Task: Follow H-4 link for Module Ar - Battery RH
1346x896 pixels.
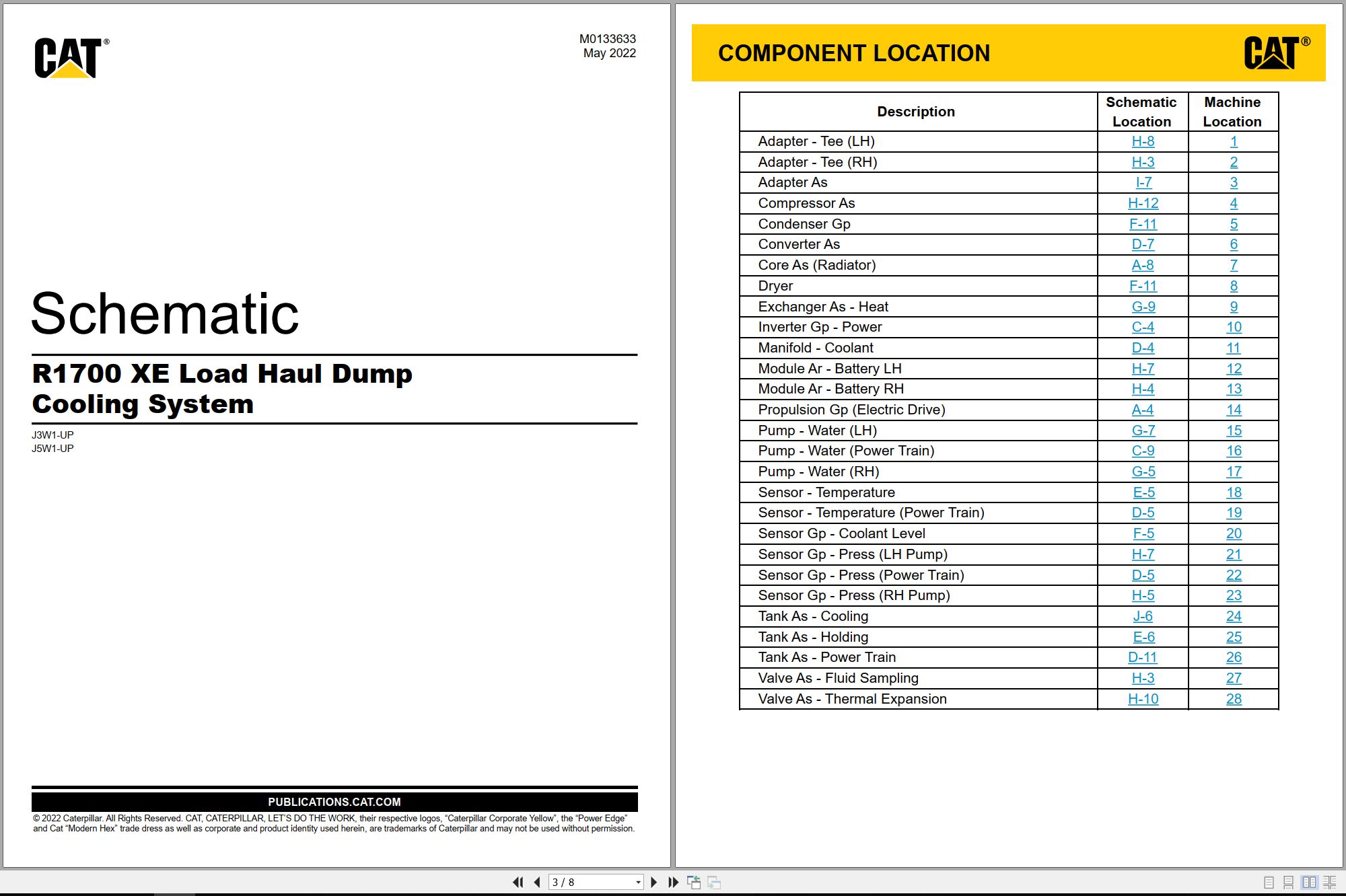Action: [1143, 389]
